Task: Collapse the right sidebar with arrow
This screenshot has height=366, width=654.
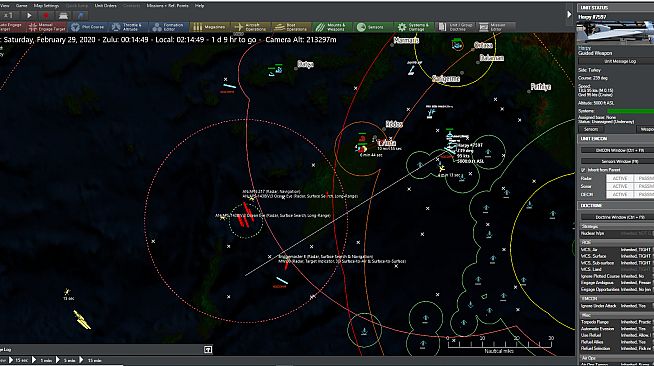Action: 569,15
